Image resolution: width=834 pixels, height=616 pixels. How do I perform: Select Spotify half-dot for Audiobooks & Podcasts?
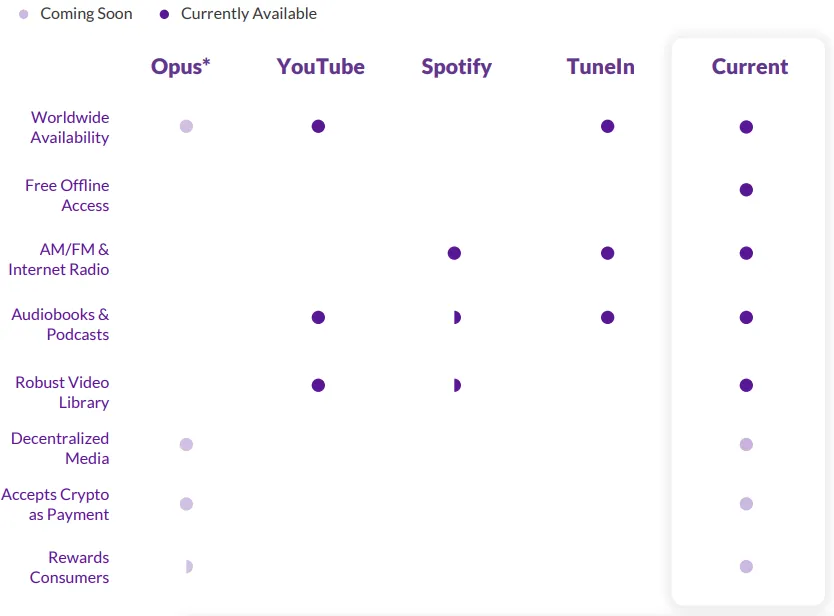point(457,317)
